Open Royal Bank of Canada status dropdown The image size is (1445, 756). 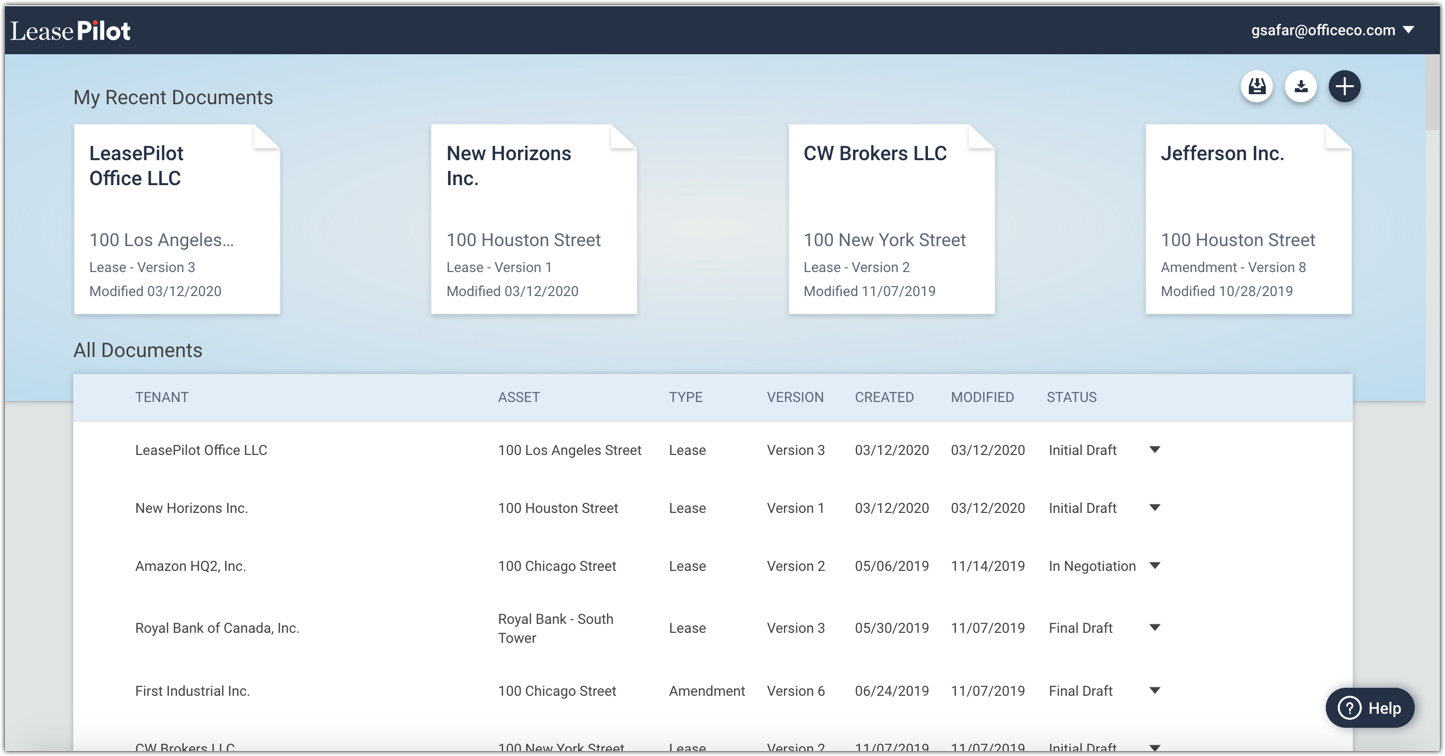(1154, 628)
